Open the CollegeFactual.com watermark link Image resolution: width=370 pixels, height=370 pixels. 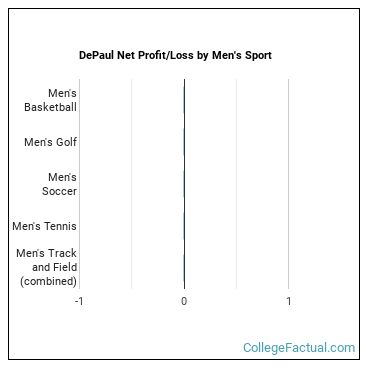[299, 347]
